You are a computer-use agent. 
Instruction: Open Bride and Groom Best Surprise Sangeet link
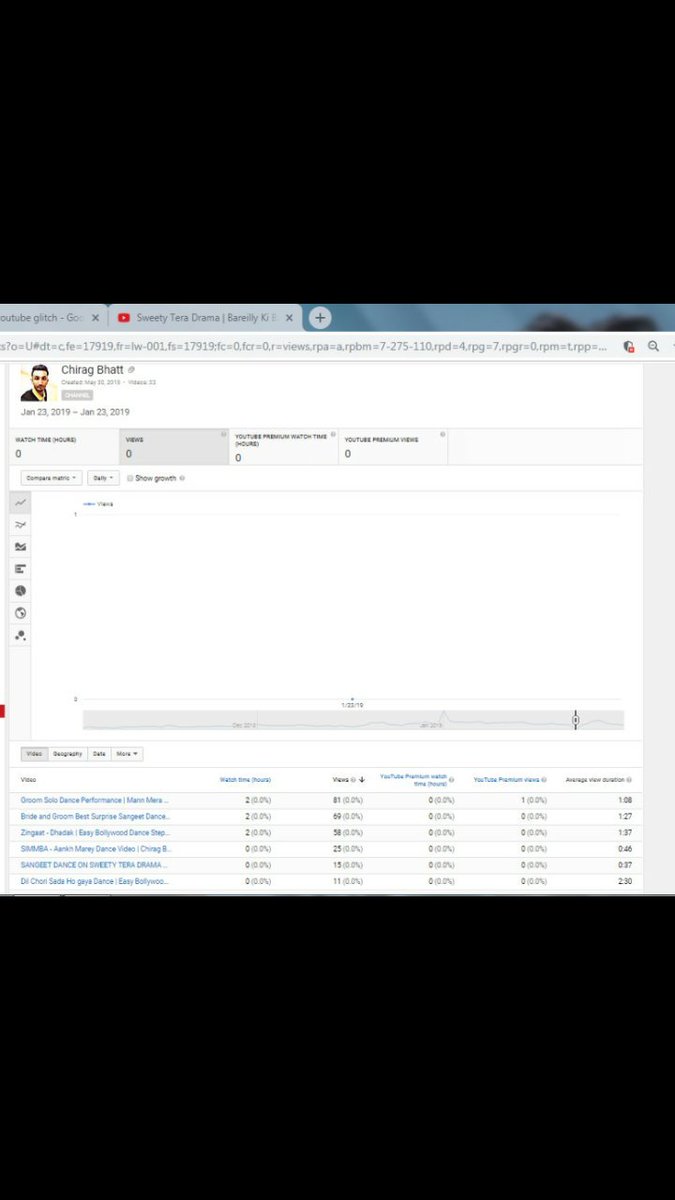coord(95,816)
